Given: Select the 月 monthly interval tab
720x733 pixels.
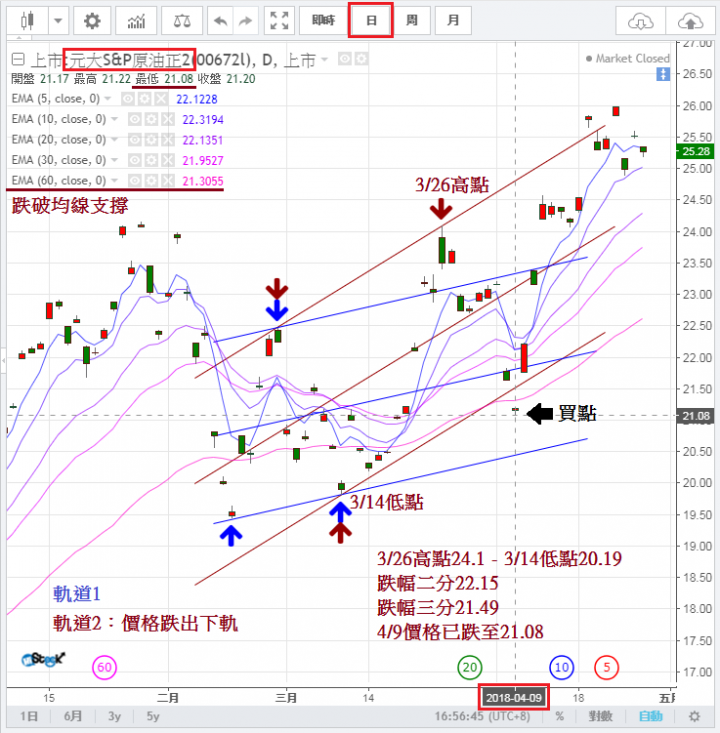Looking at the screenshot, I should tap(453, 21).
